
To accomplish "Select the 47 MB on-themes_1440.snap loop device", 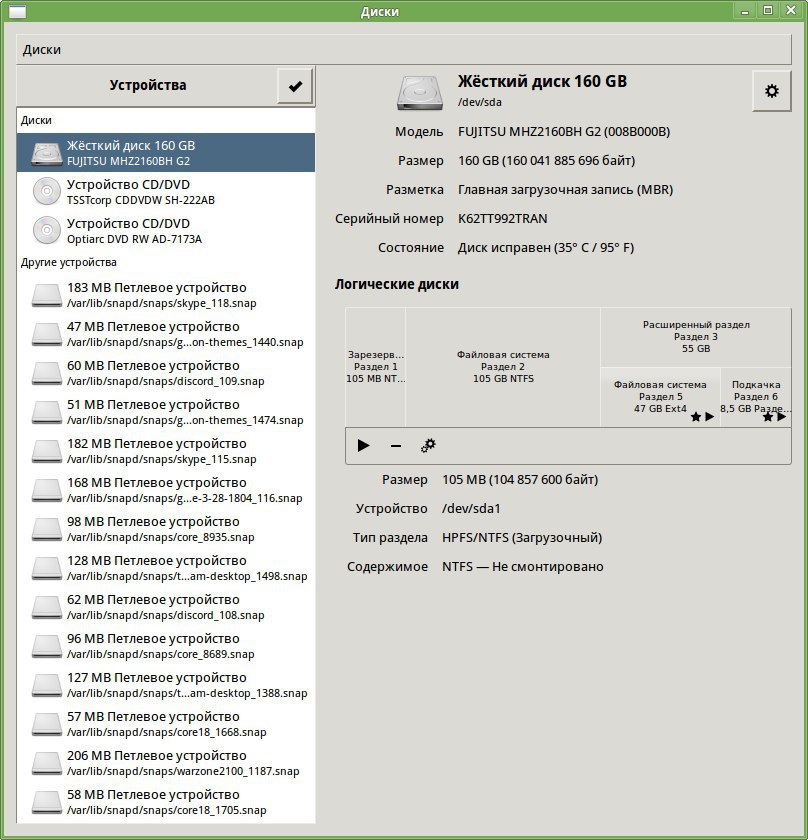I will coord(166,334).
